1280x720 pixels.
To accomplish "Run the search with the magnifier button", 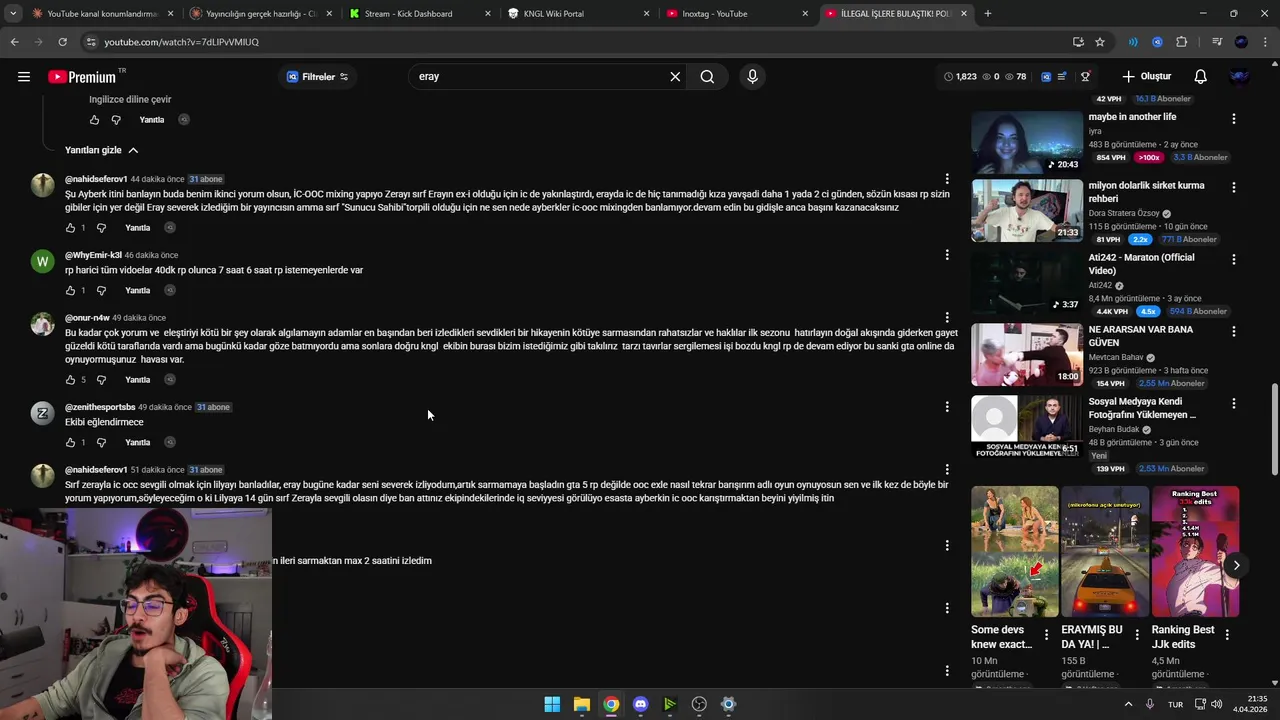I will (707, 77).
